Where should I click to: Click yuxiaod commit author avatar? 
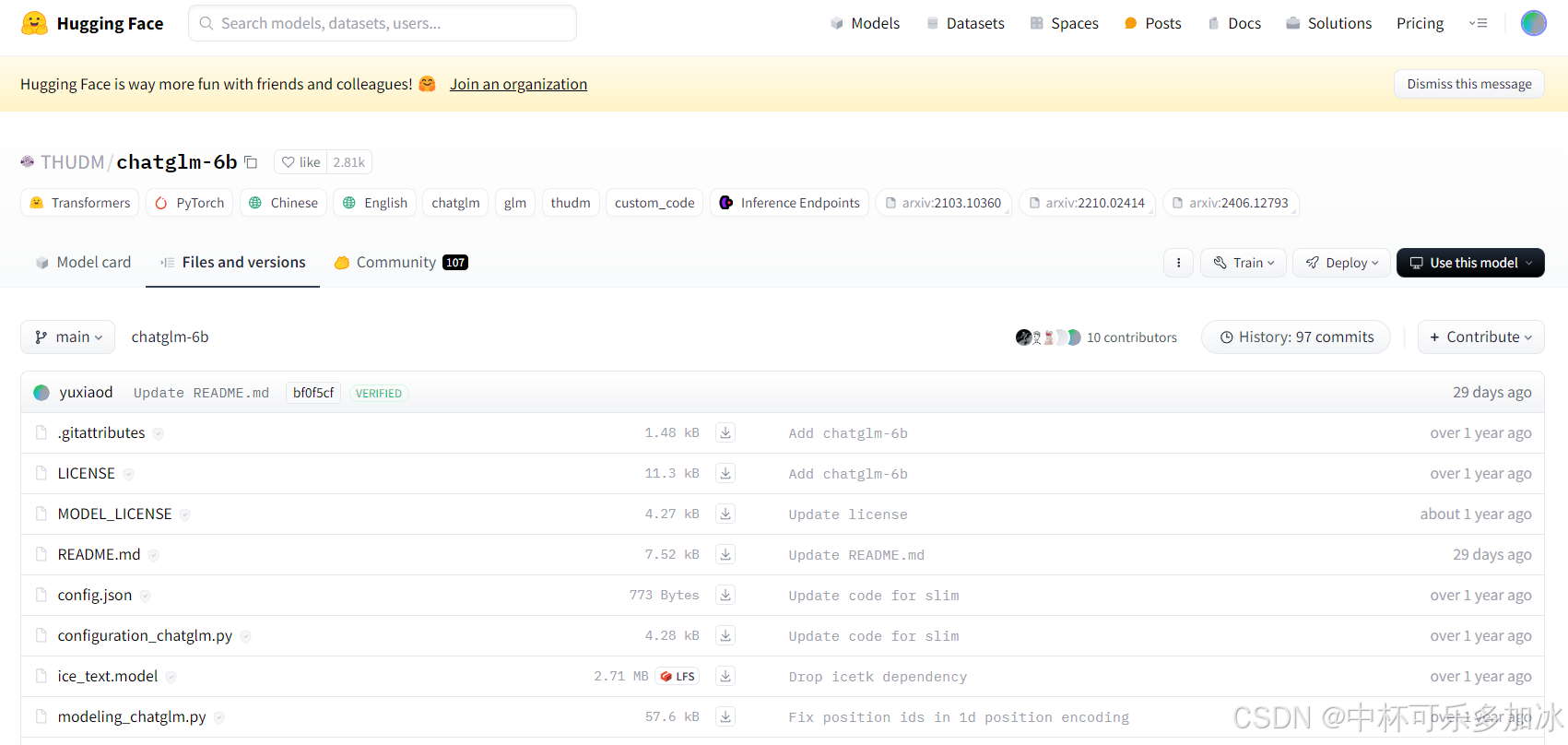[41, 393]
